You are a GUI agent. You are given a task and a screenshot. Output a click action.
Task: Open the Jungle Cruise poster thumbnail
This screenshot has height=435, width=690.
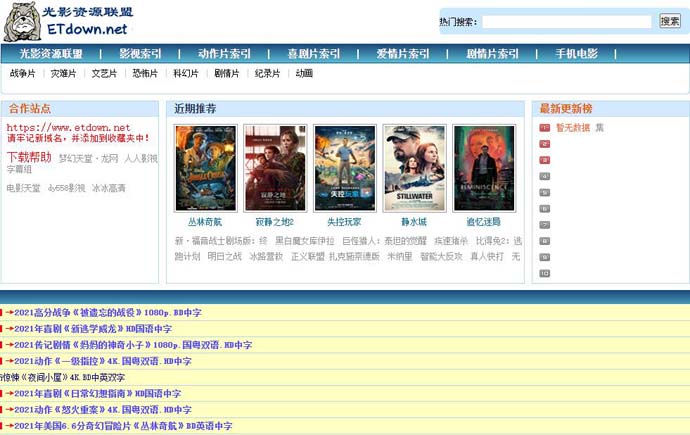(x=206, y=168)
